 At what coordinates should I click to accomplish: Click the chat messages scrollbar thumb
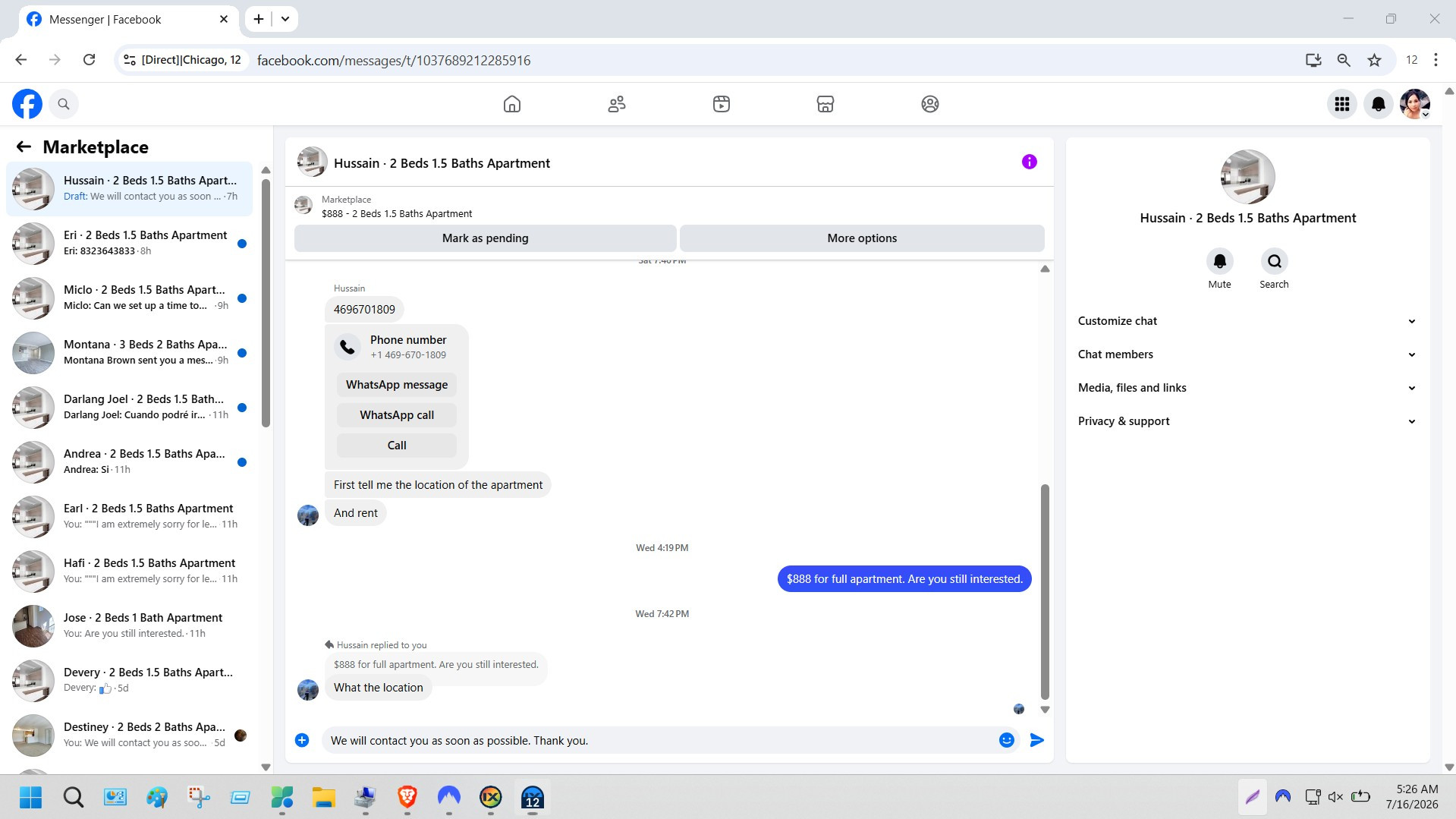click(1045, 591)
